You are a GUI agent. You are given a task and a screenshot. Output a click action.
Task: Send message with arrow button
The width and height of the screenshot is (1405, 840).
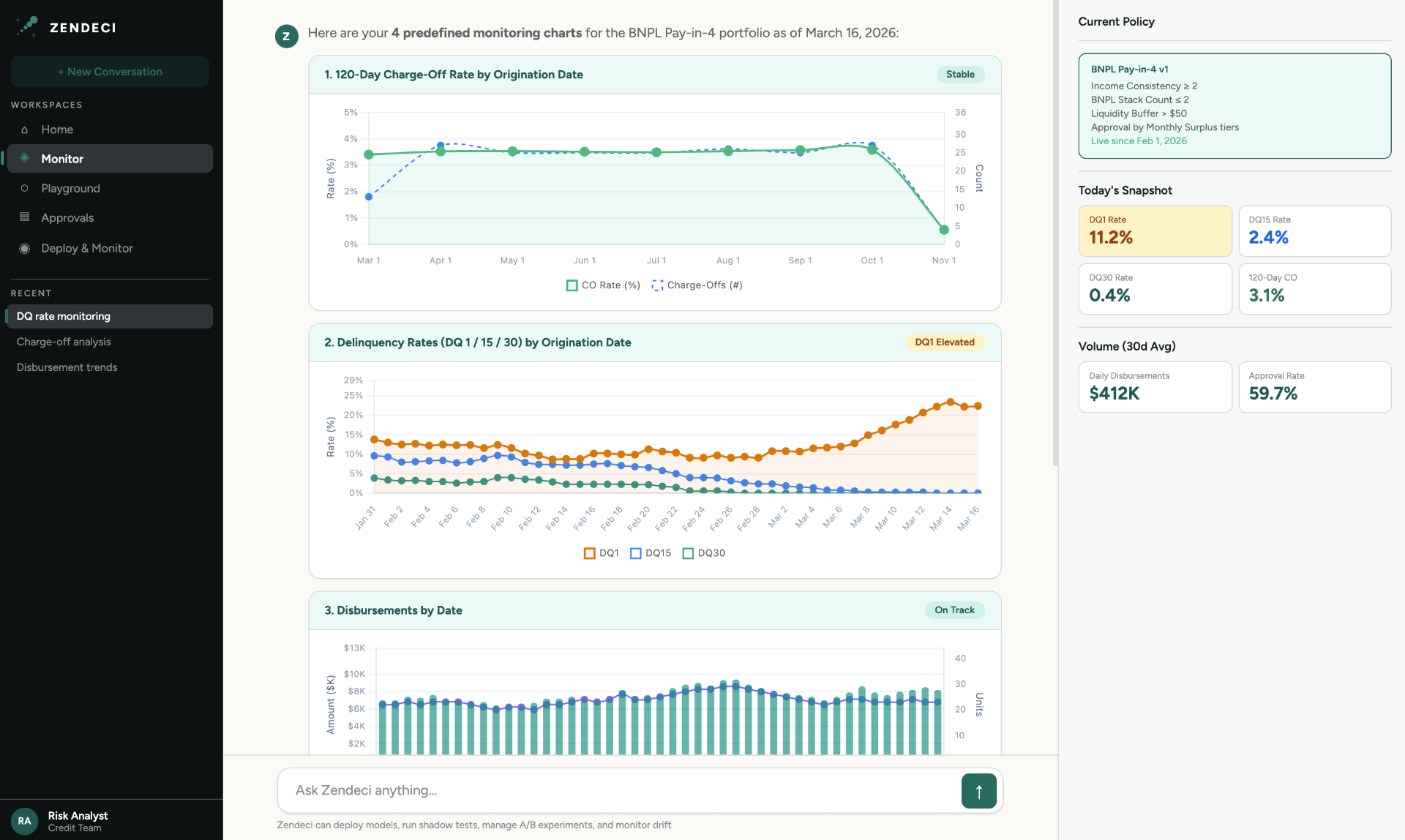point(978,791)
